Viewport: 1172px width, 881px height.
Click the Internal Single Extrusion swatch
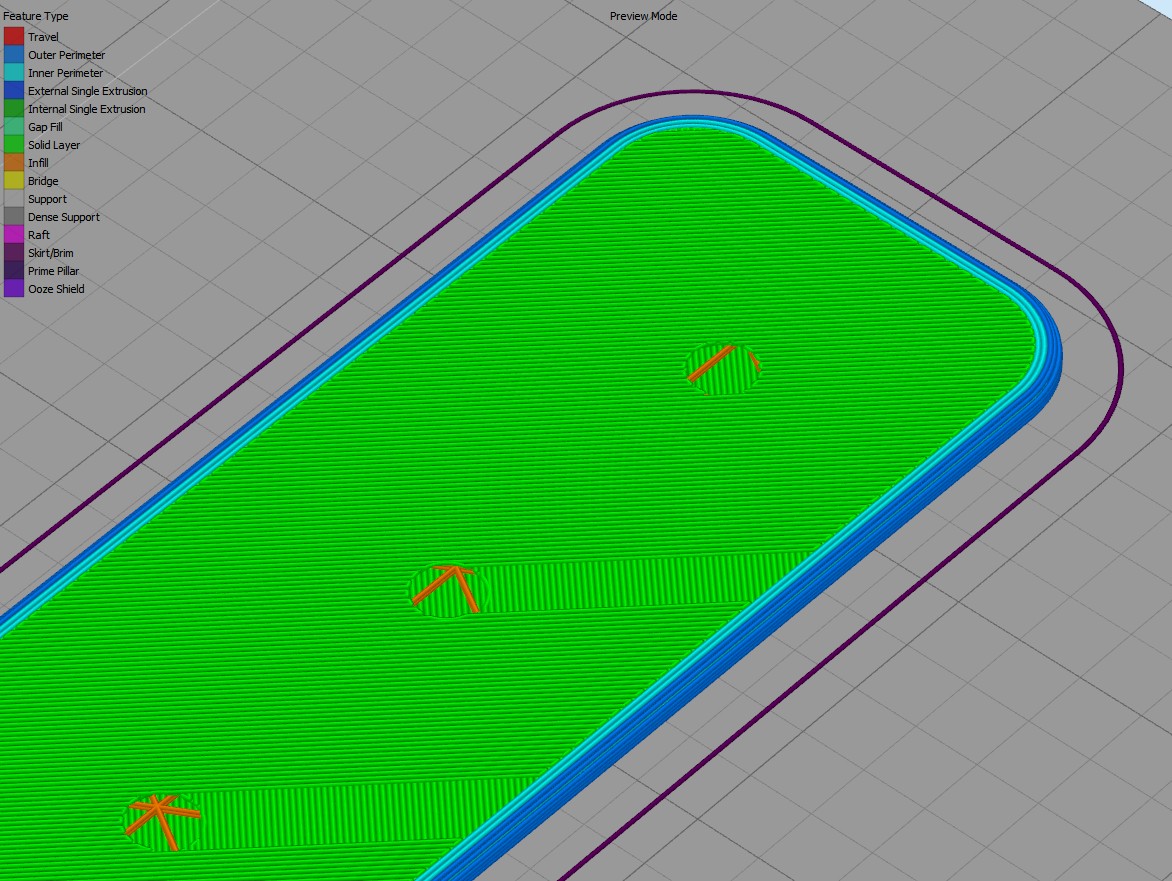tap(13, 108)
